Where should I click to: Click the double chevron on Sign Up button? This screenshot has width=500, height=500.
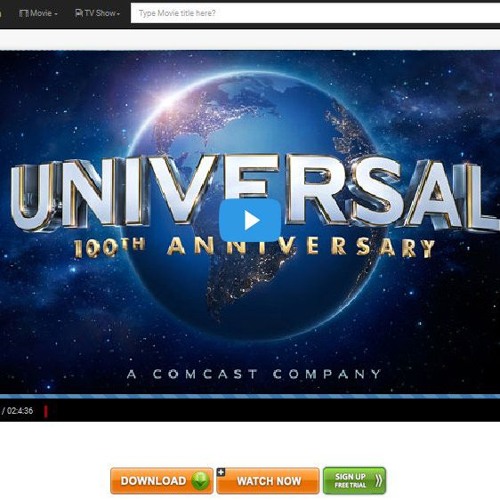[x=378, y=481]
